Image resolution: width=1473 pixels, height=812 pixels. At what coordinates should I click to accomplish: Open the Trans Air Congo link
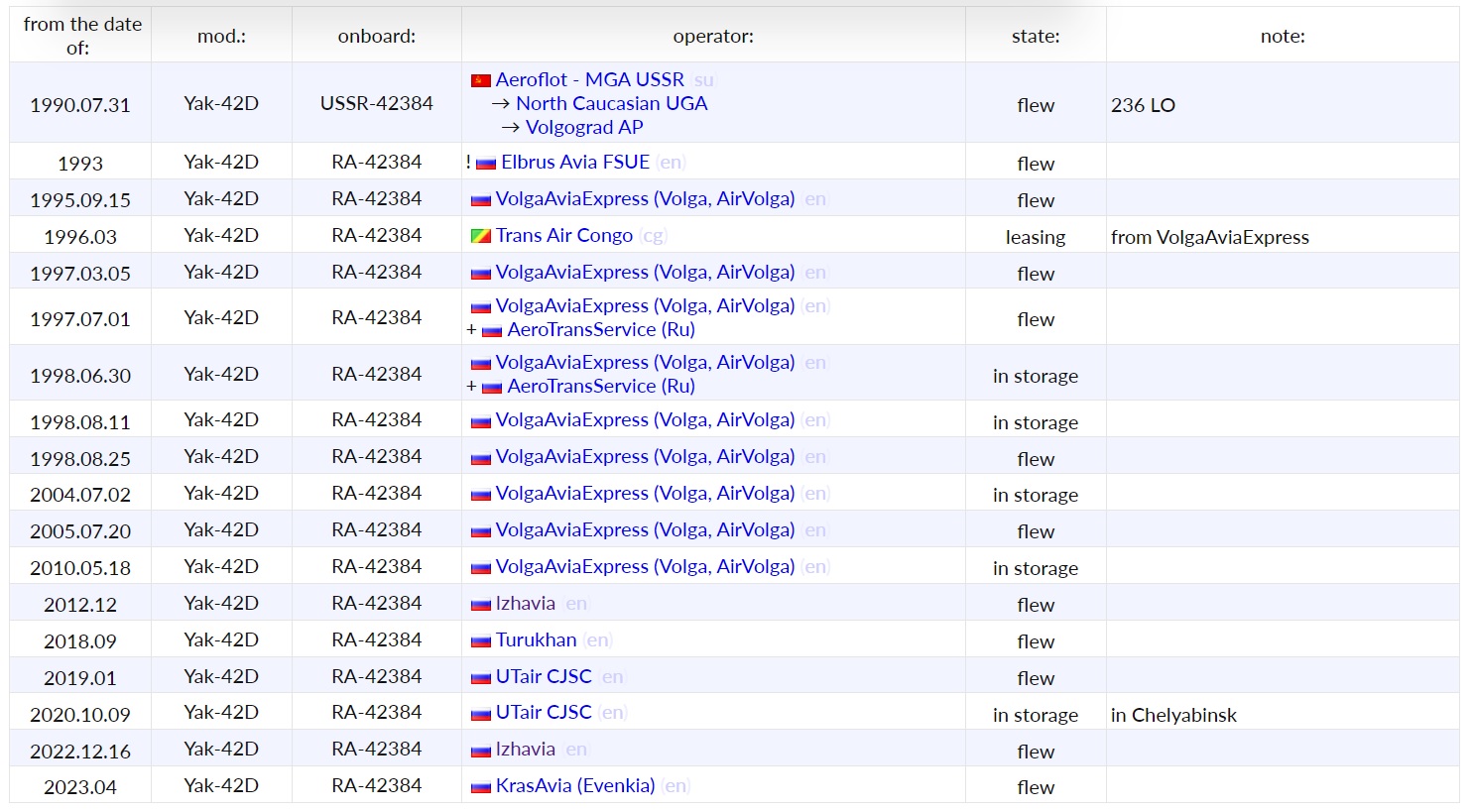[x=564, y=235]
